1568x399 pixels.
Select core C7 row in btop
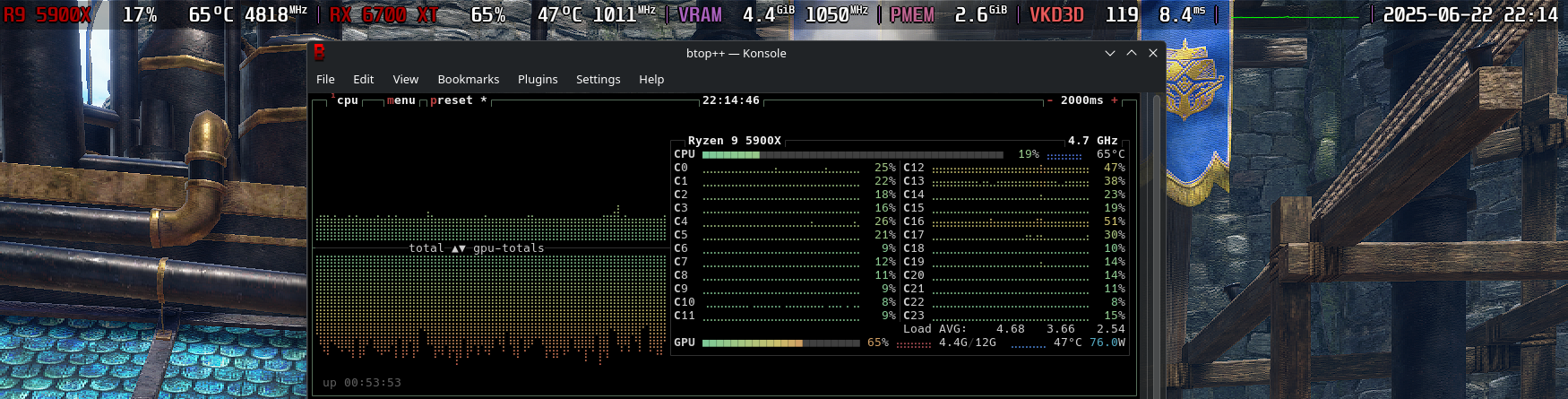point(785,262)
